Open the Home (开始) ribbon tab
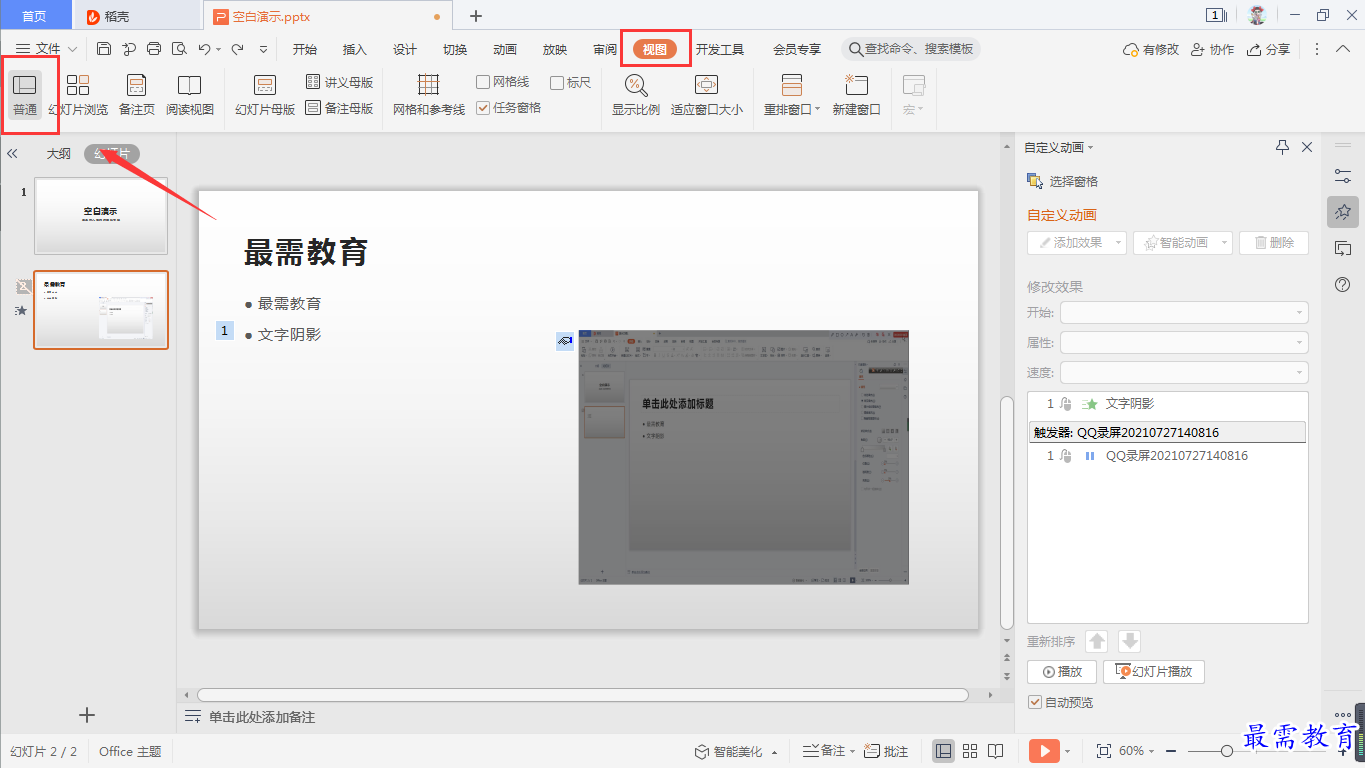The height and width of the screenshot is (768, 1365). (x=305, y=49)
